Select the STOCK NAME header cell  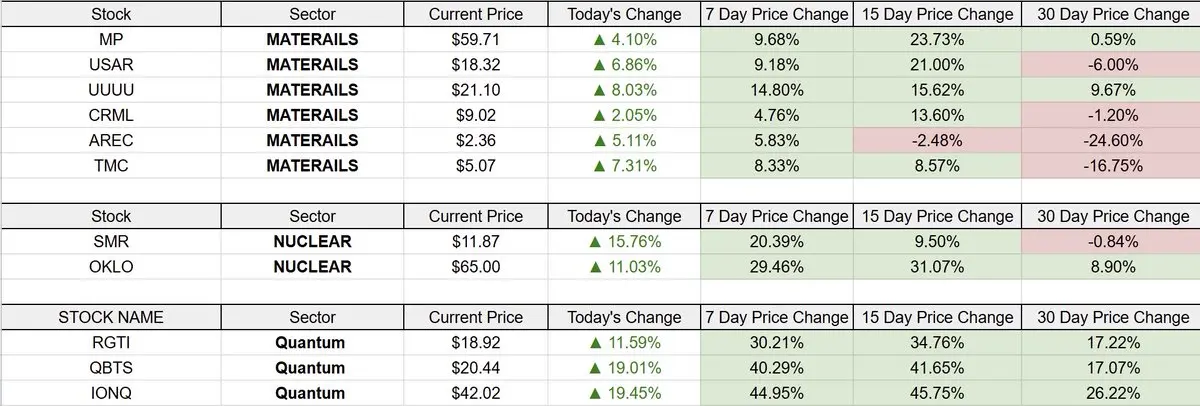[x=111, y=317]
